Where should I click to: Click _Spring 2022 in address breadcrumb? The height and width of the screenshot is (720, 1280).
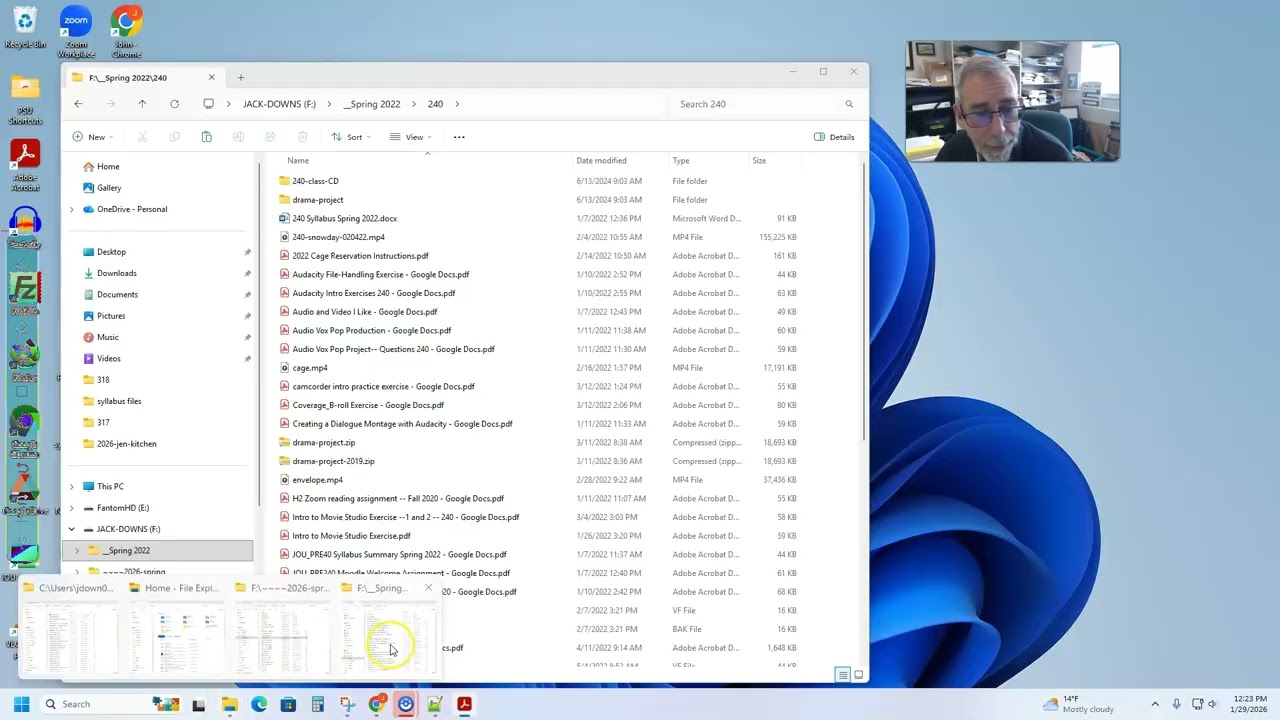pyautogui.click(x=372, y=104)
